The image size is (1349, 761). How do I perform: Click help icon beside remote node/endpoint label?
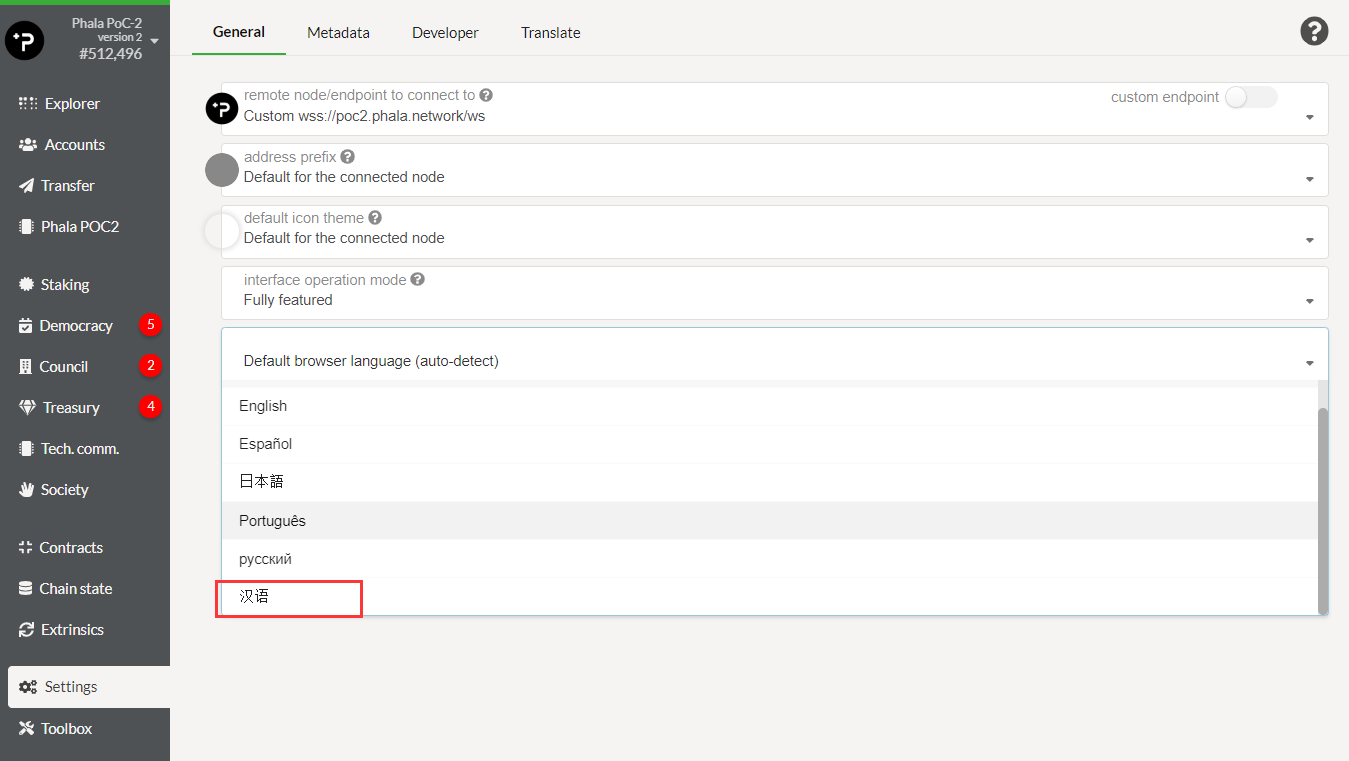(x=486, y=95)
